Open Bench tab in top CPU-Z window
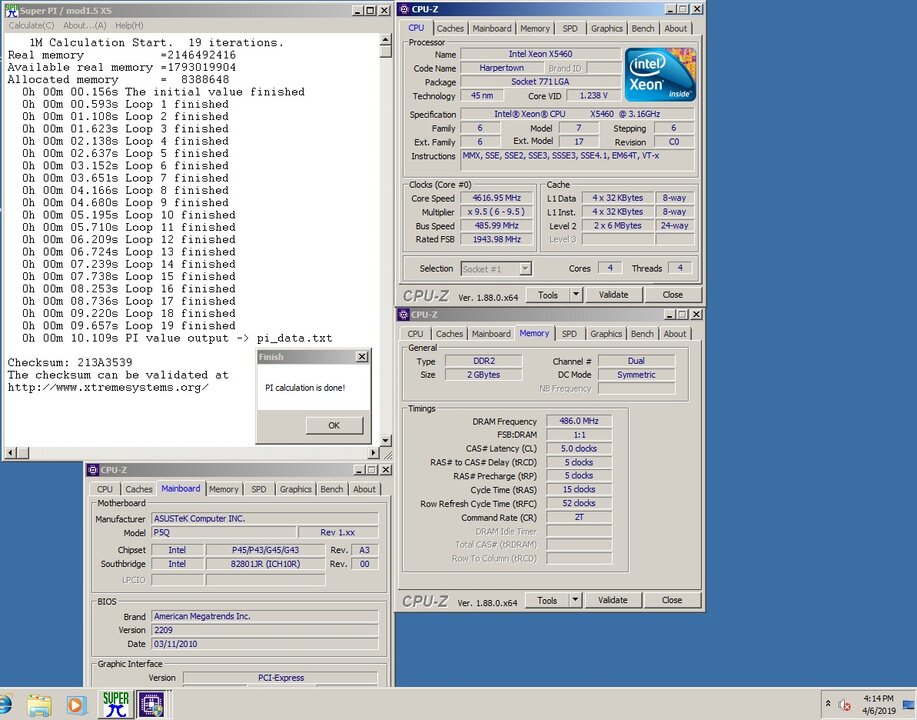This screenshot has height=720, width=917. [x=643, y=28]
